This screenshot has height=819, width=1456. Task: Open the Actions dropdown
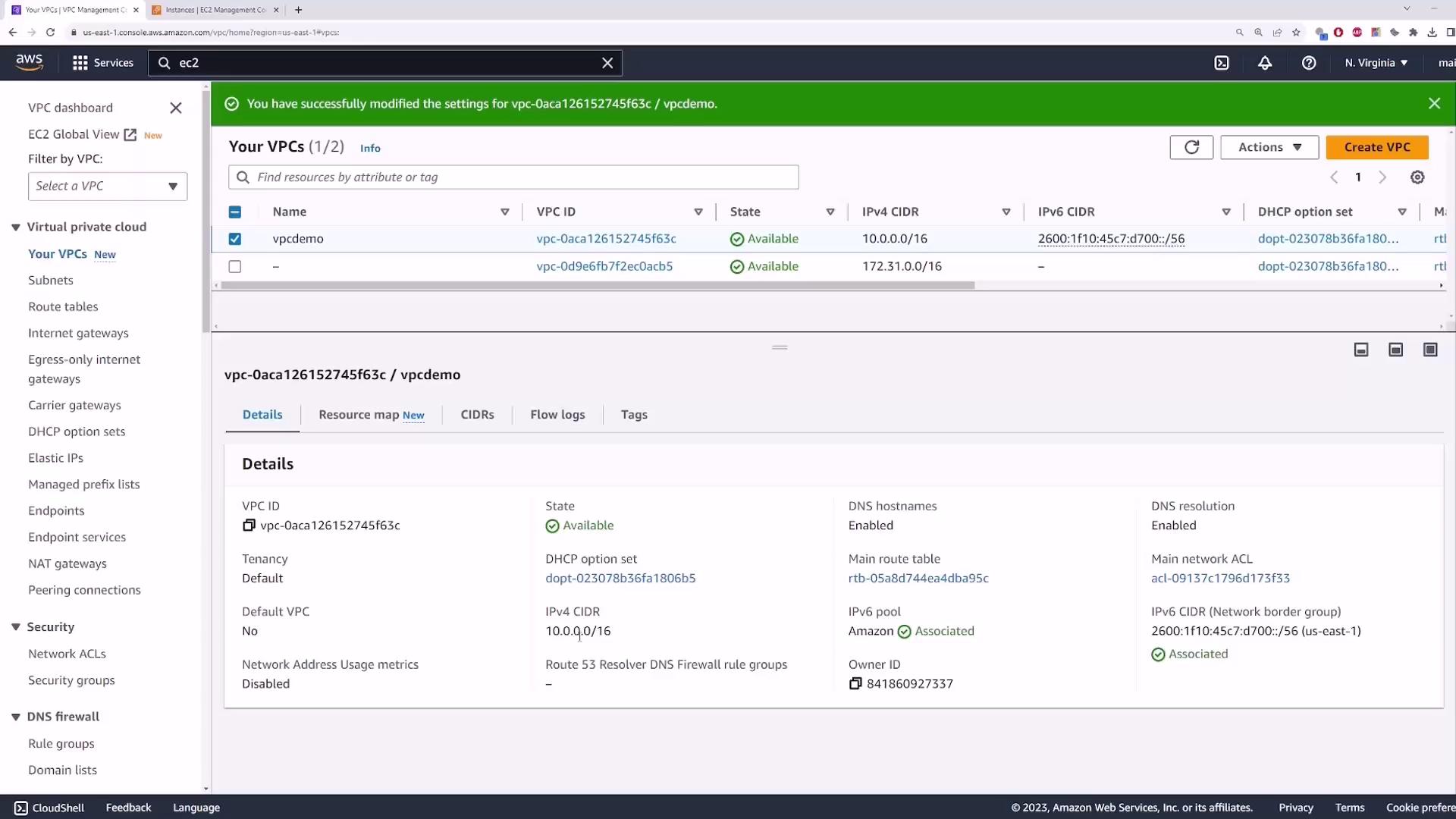pyautogui.click(x=1269, y=147)
